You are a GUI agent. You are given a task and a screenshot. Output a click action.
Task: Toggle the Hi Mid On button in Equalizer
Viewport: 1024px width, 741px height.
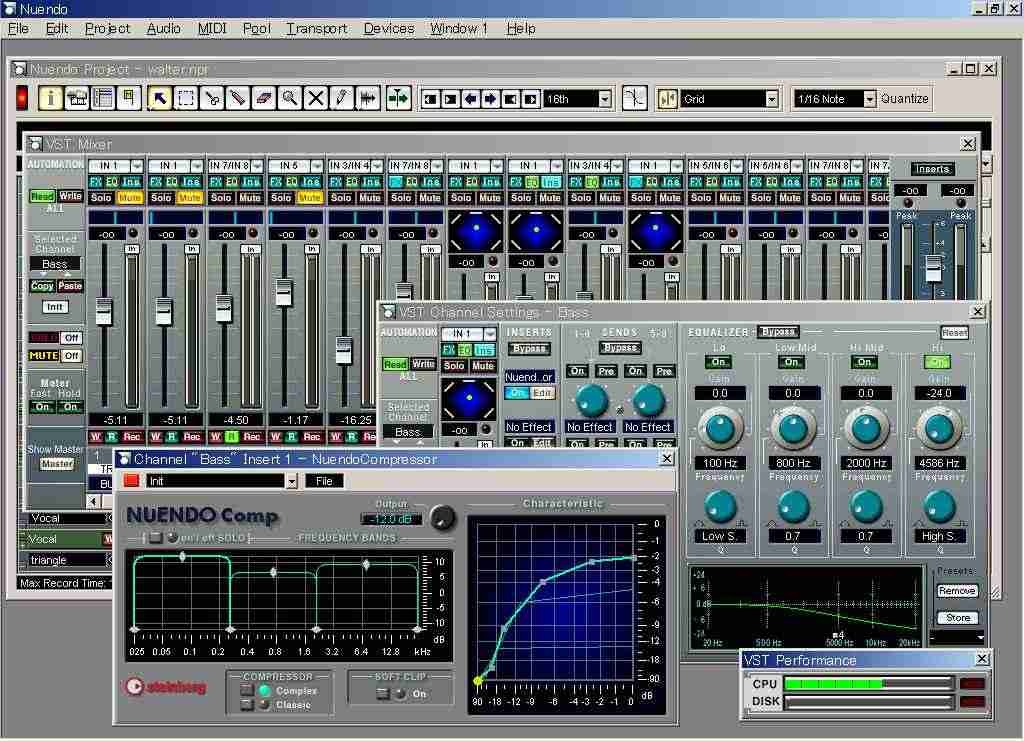(x=865, y=362)
